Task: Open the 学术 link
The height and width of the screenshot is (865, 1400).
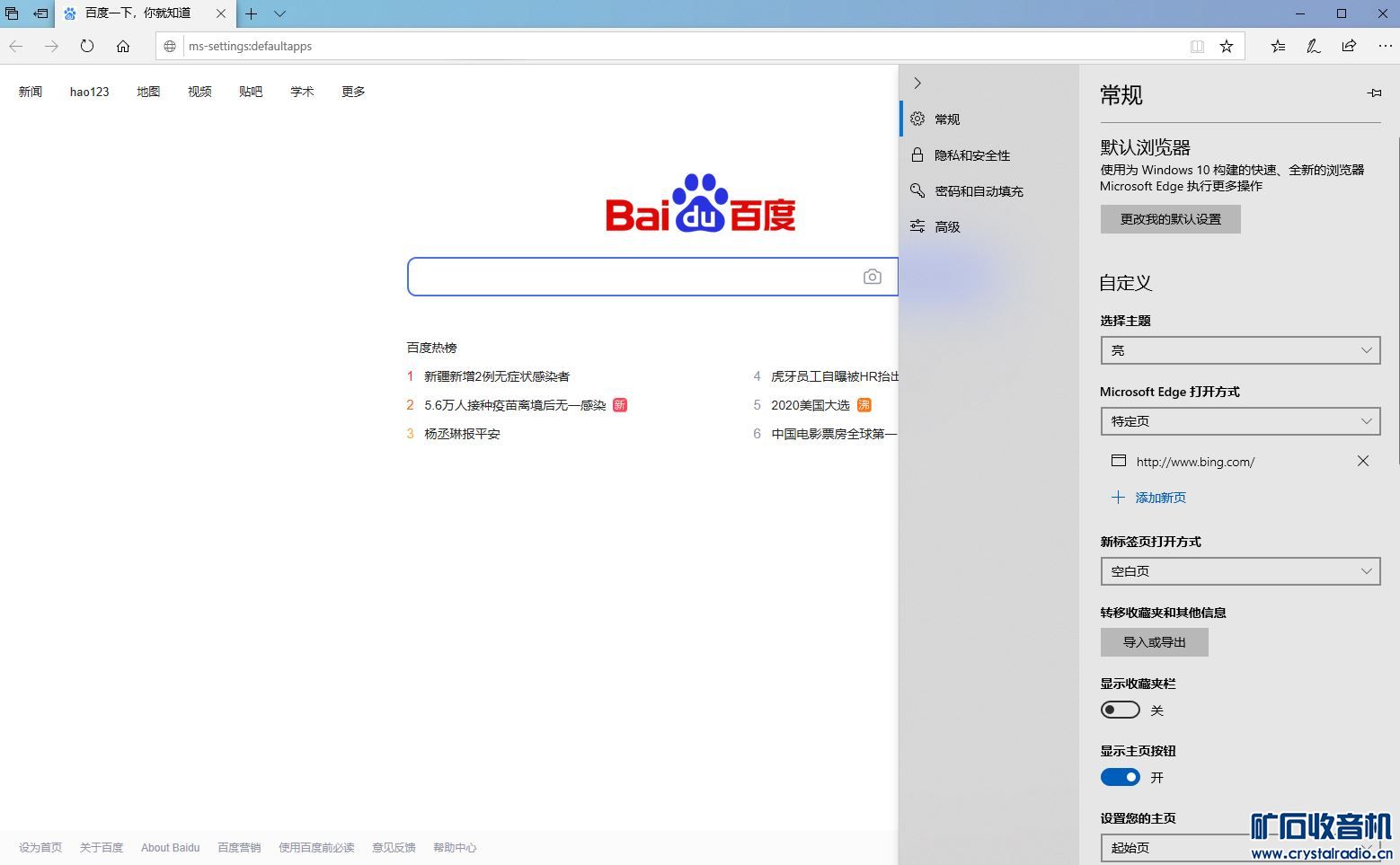Action: 302,92
